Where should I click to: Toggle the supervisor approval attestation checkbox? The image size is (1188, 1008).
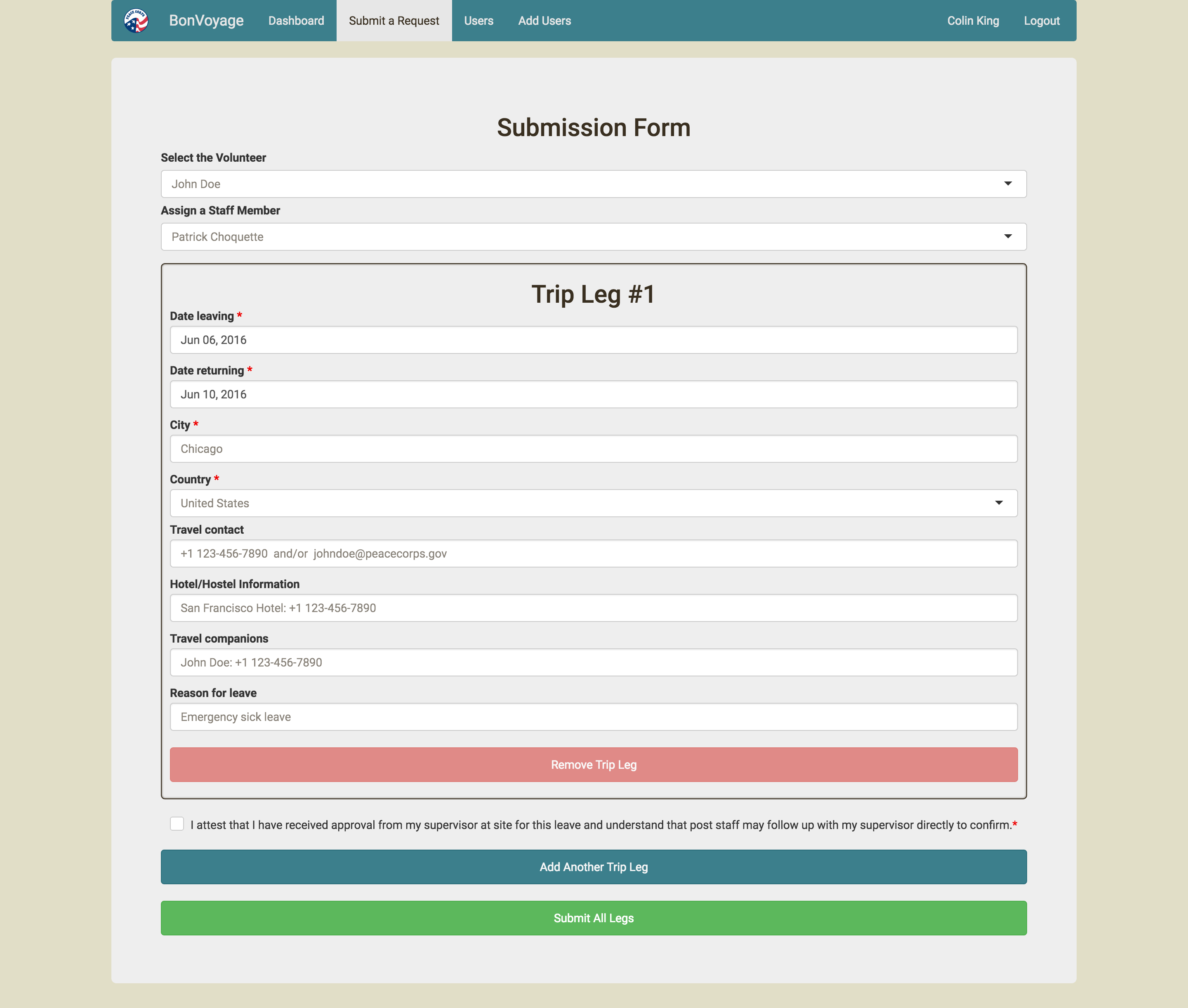(x=176, y=824)
